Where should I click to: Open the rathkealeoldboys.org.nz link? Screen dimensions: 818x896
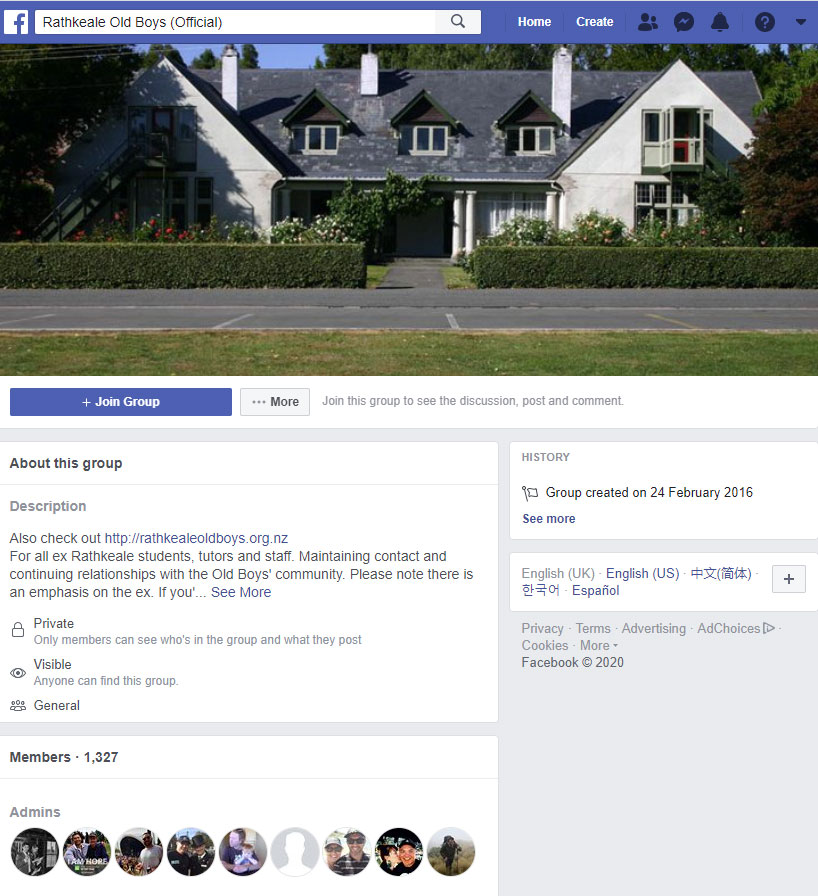(x=196, y=538)
